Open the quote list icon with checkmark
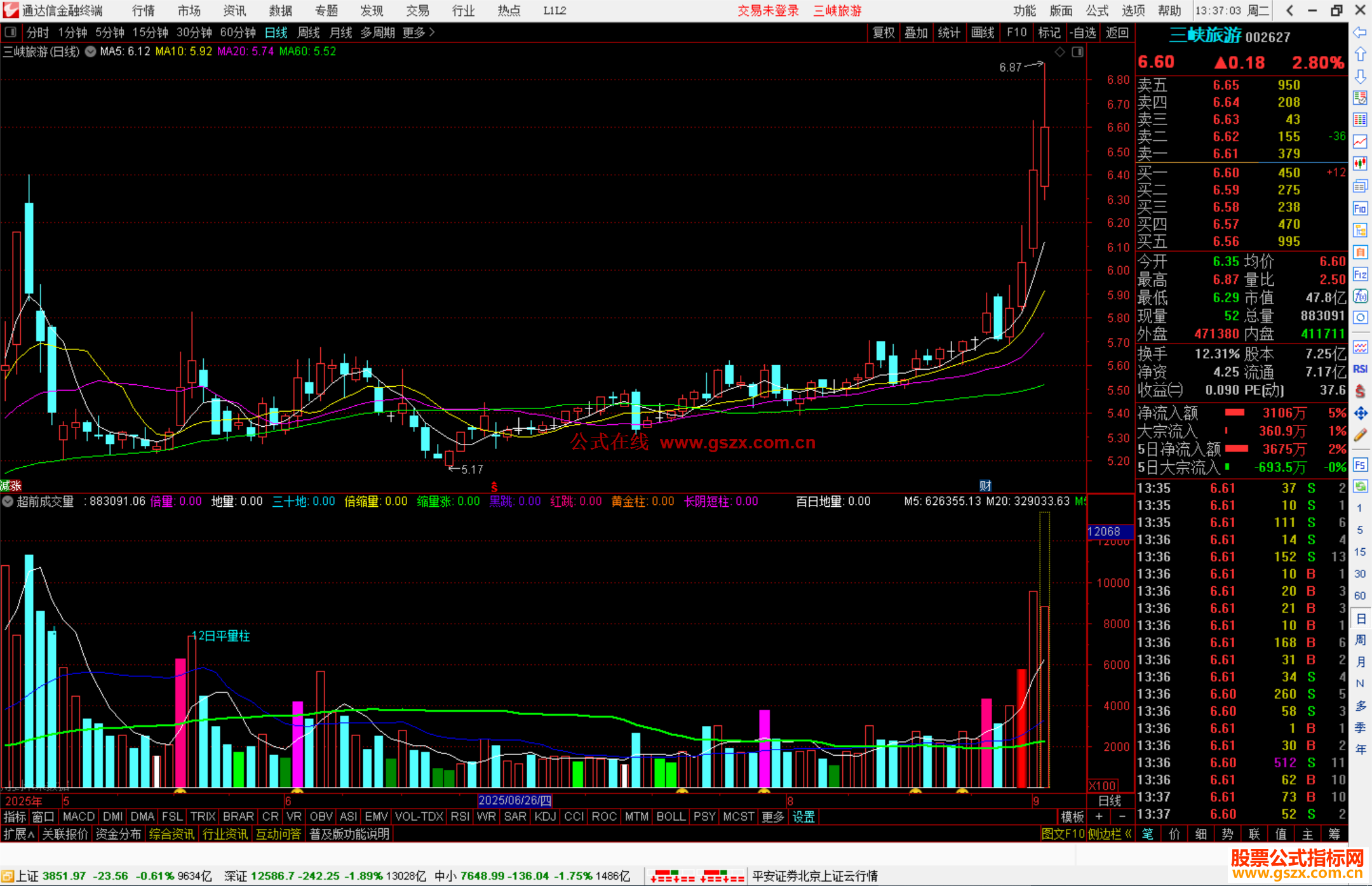 click(1360, 98)
